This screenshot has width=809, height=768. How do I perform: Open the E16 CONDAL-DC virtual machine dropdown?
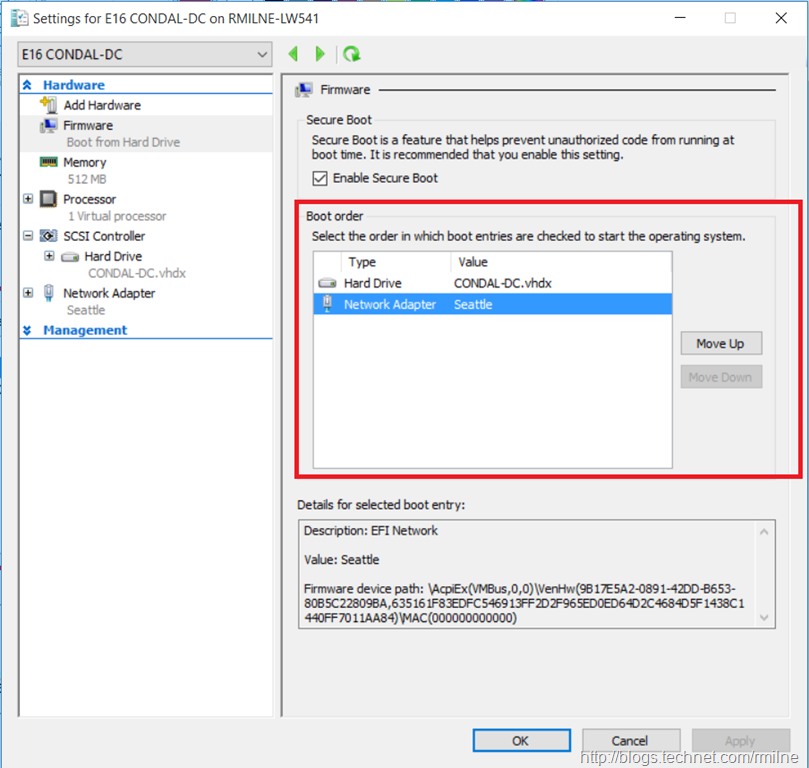145,54
